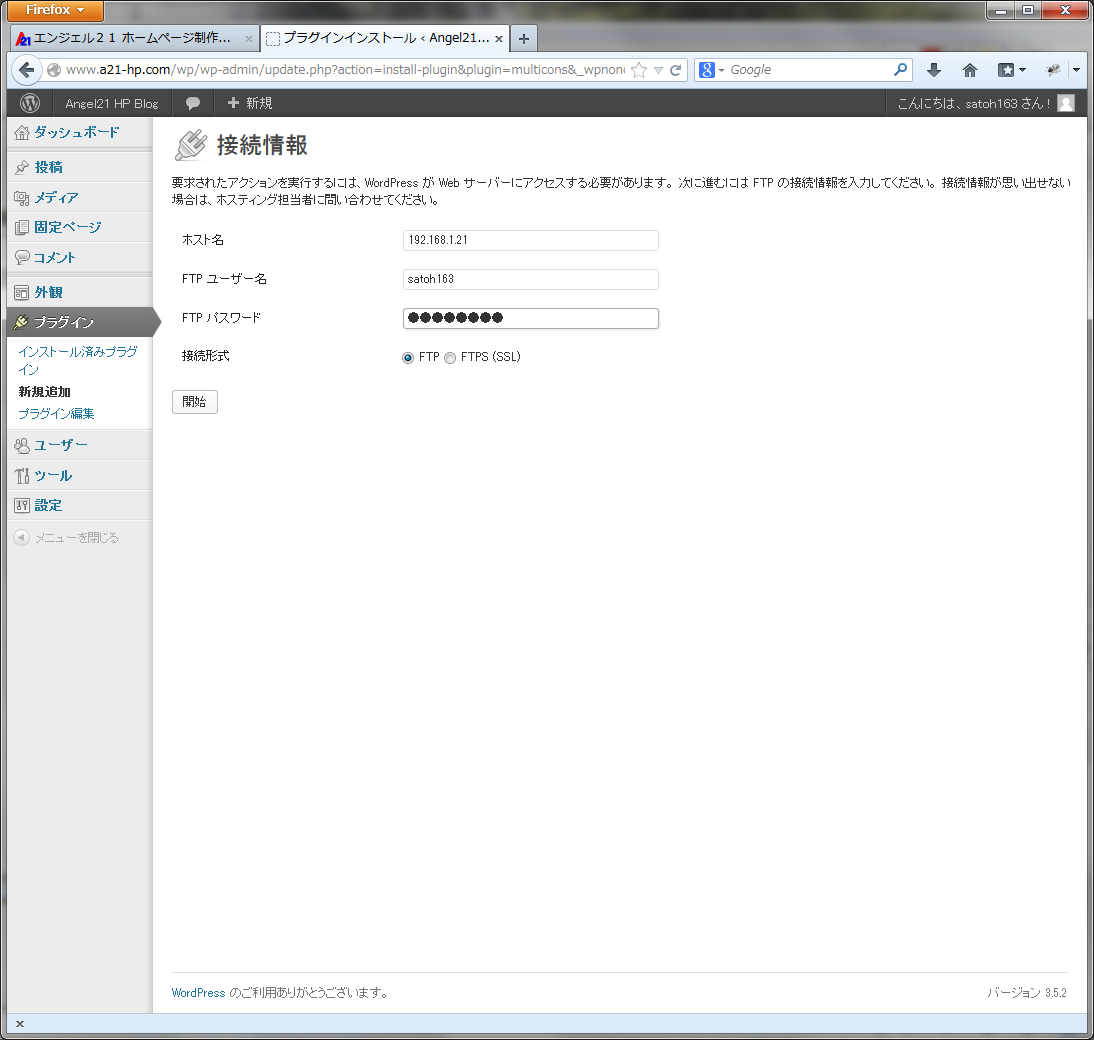Collapse menu with メニューを閉じる arrow
Image resolution: width=1094 pixels, height=1040 pixels.
(22, 538)
